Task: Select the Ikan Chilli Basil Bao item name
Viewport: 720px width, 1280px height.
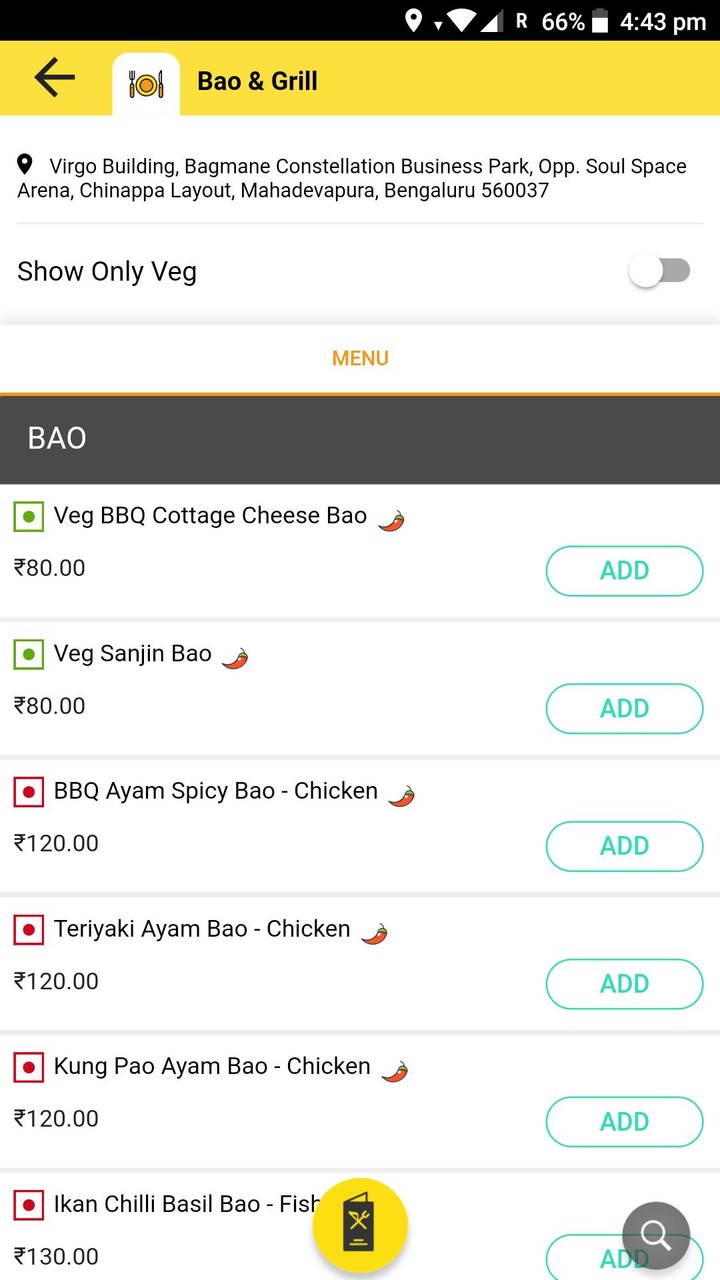Action: coord(180,1204)
